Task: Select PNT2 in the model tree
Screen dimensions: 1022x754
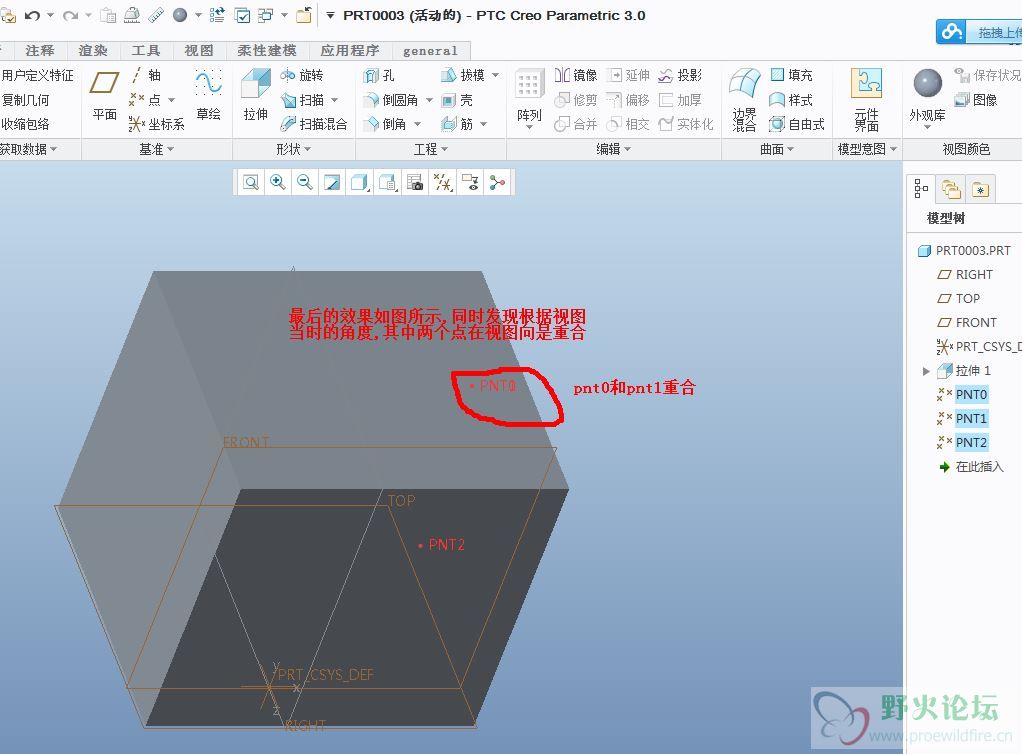Action: (971, 442)
